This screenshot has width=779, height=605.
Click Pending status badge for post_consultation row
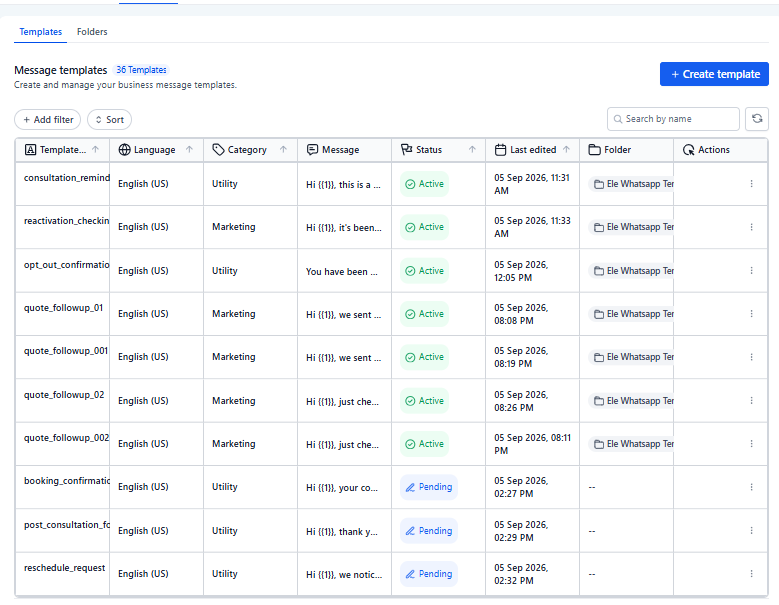pyautogui.click(x=429, y=531)
